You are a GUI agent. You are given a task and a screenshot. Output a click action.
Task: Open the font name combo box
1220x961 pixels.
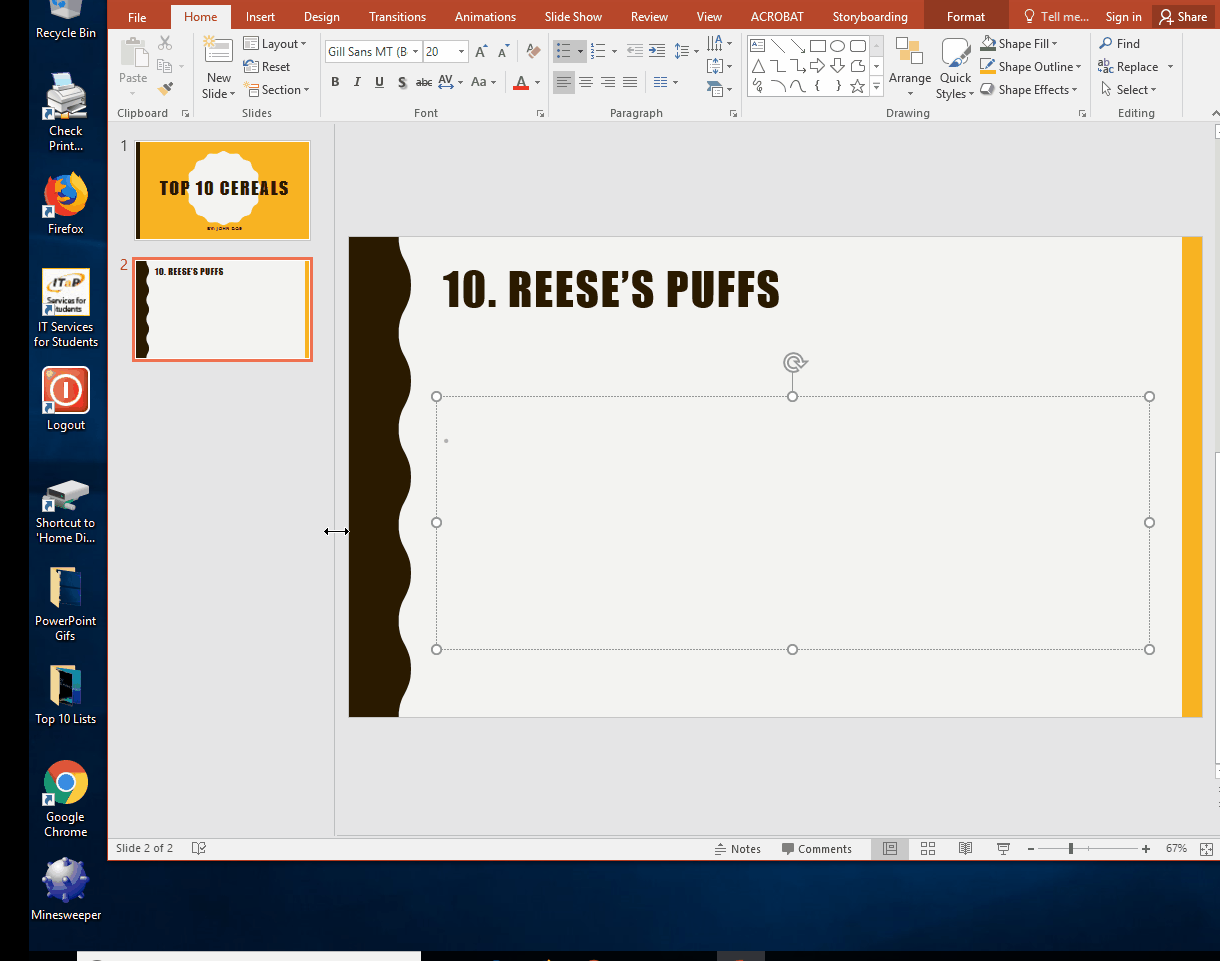(x=372, y=51)
